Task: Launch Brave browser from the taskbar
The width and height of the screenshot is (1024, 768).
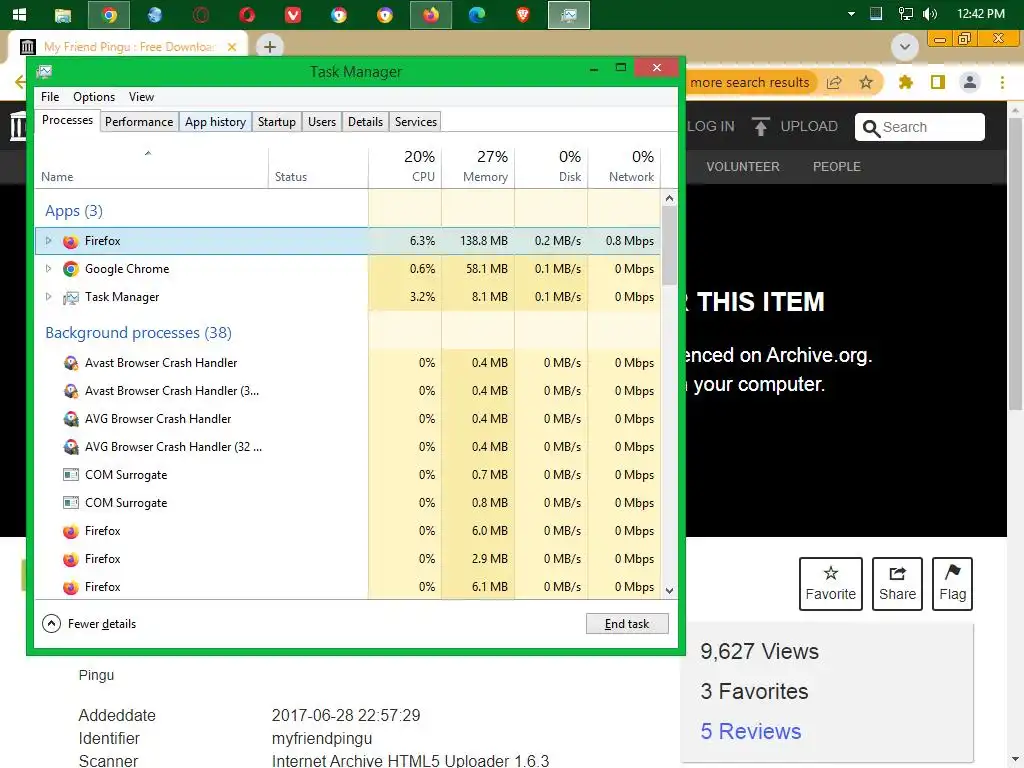Action: [523, 15]
